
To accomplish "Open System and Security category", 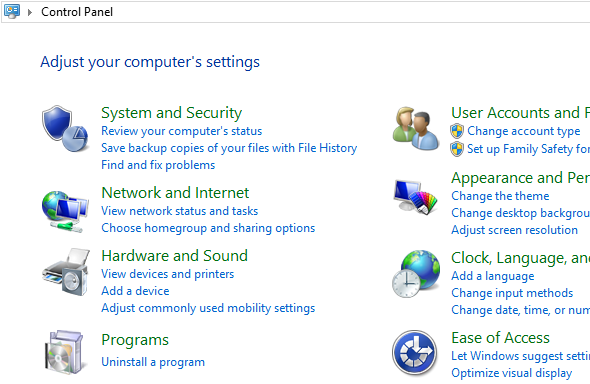I will (x=172, y=113).
